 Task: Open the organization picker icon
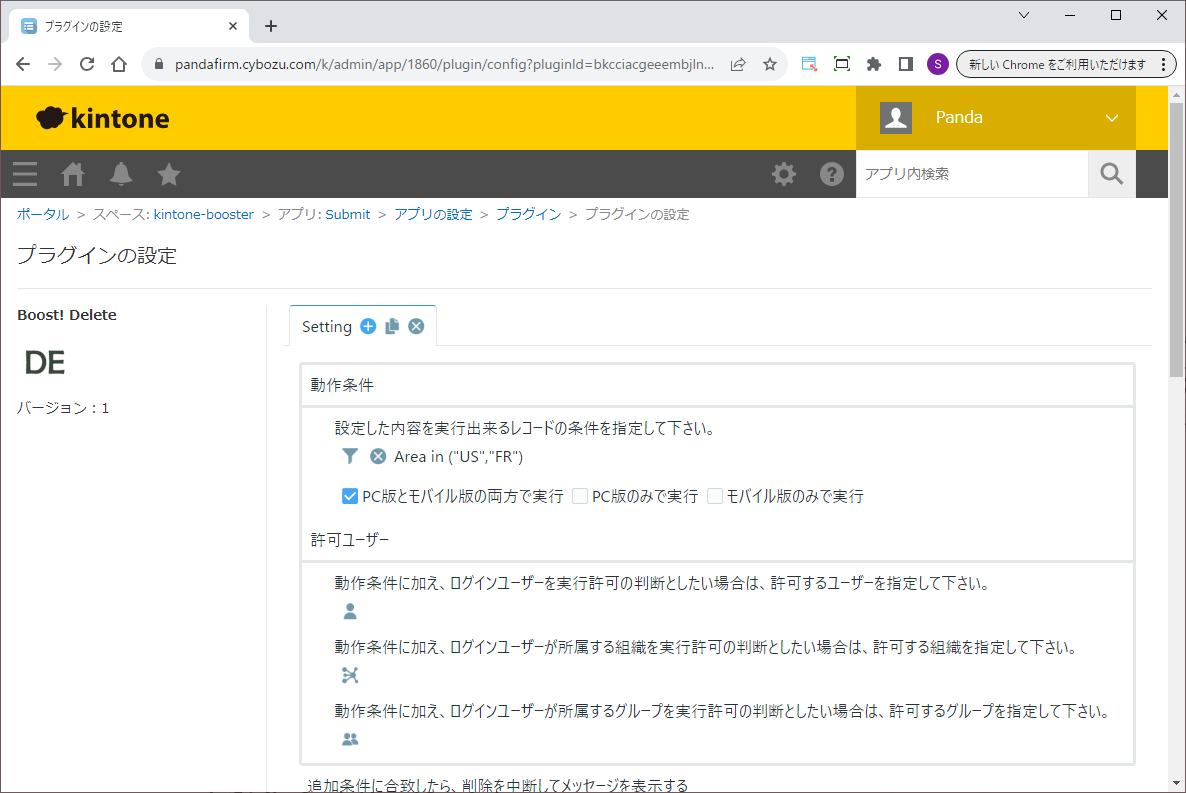pos(349,675)
